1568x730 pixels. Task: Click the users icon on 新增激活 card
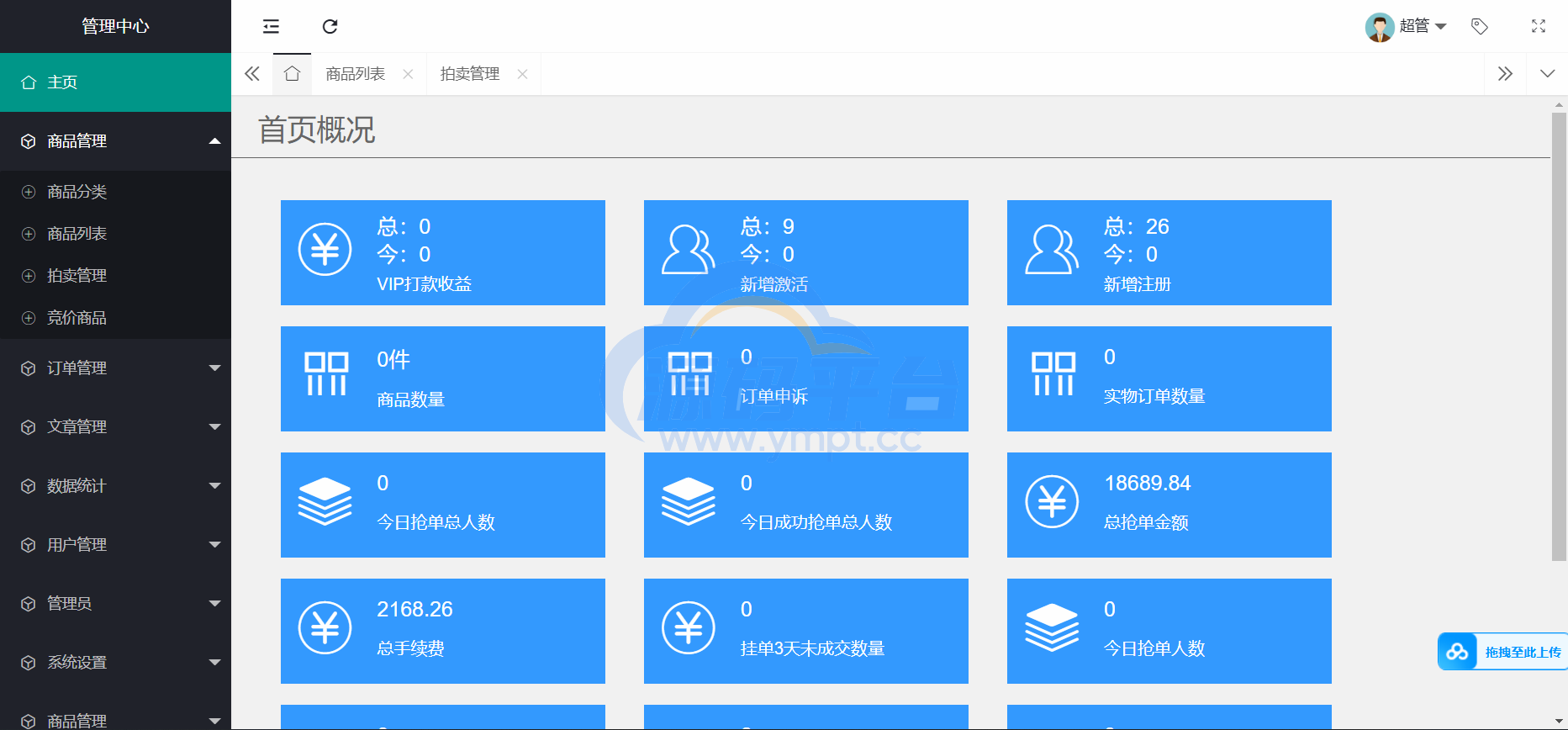pos(689,249)
